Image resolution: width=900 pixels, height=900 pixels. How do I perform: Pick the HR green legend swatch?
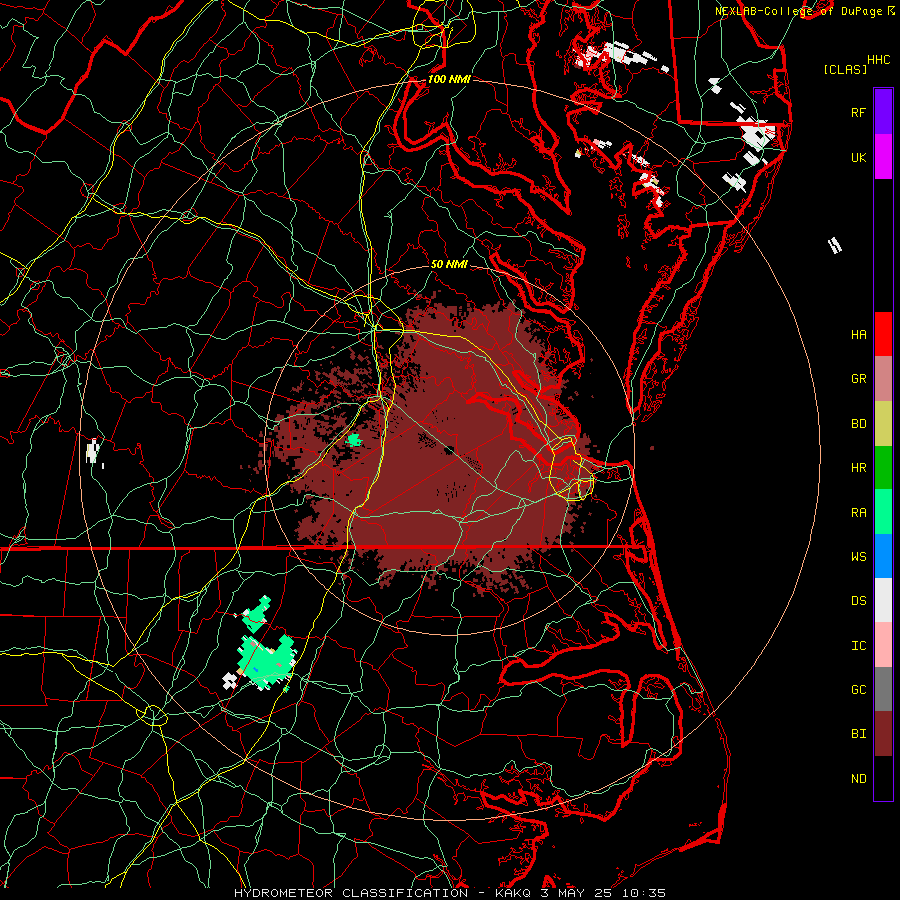click(883, 468)
